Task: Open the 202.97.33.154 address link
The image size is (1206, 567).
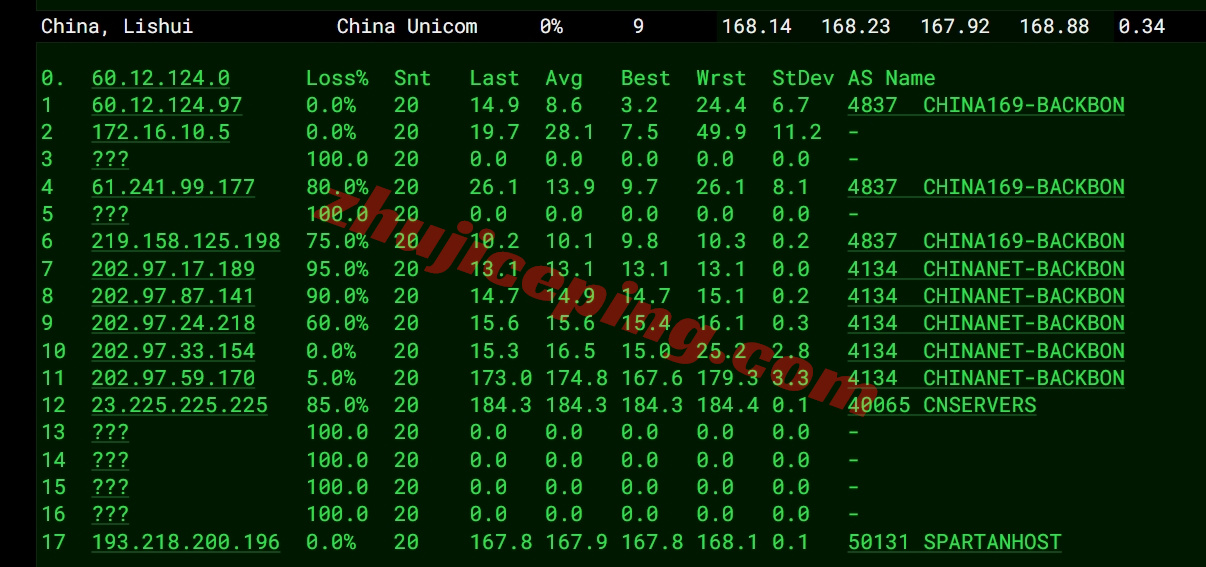Action: pyautogui.click(x=173, y=351)
